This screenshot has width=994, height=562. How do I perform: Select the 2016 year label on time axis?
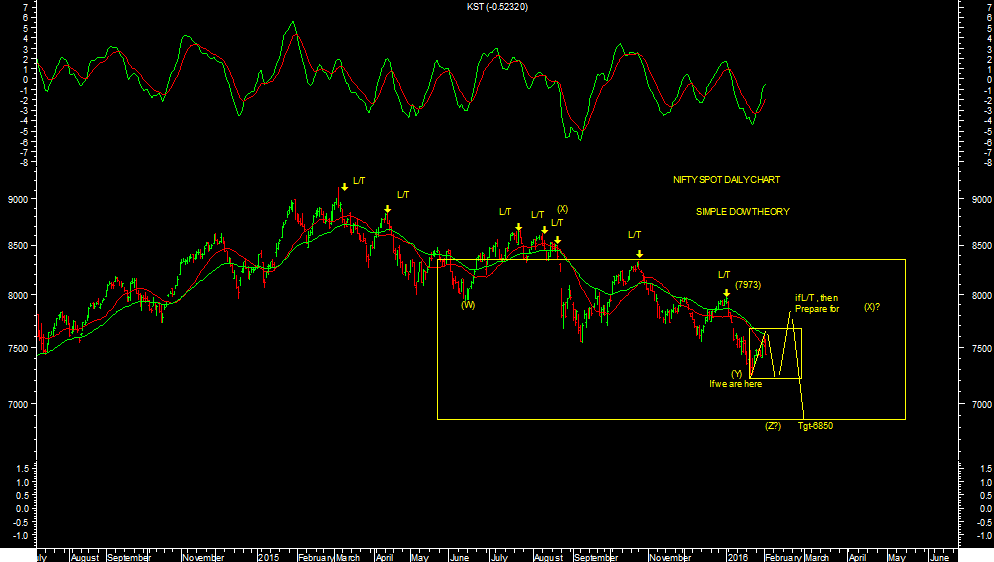[738, 555]
